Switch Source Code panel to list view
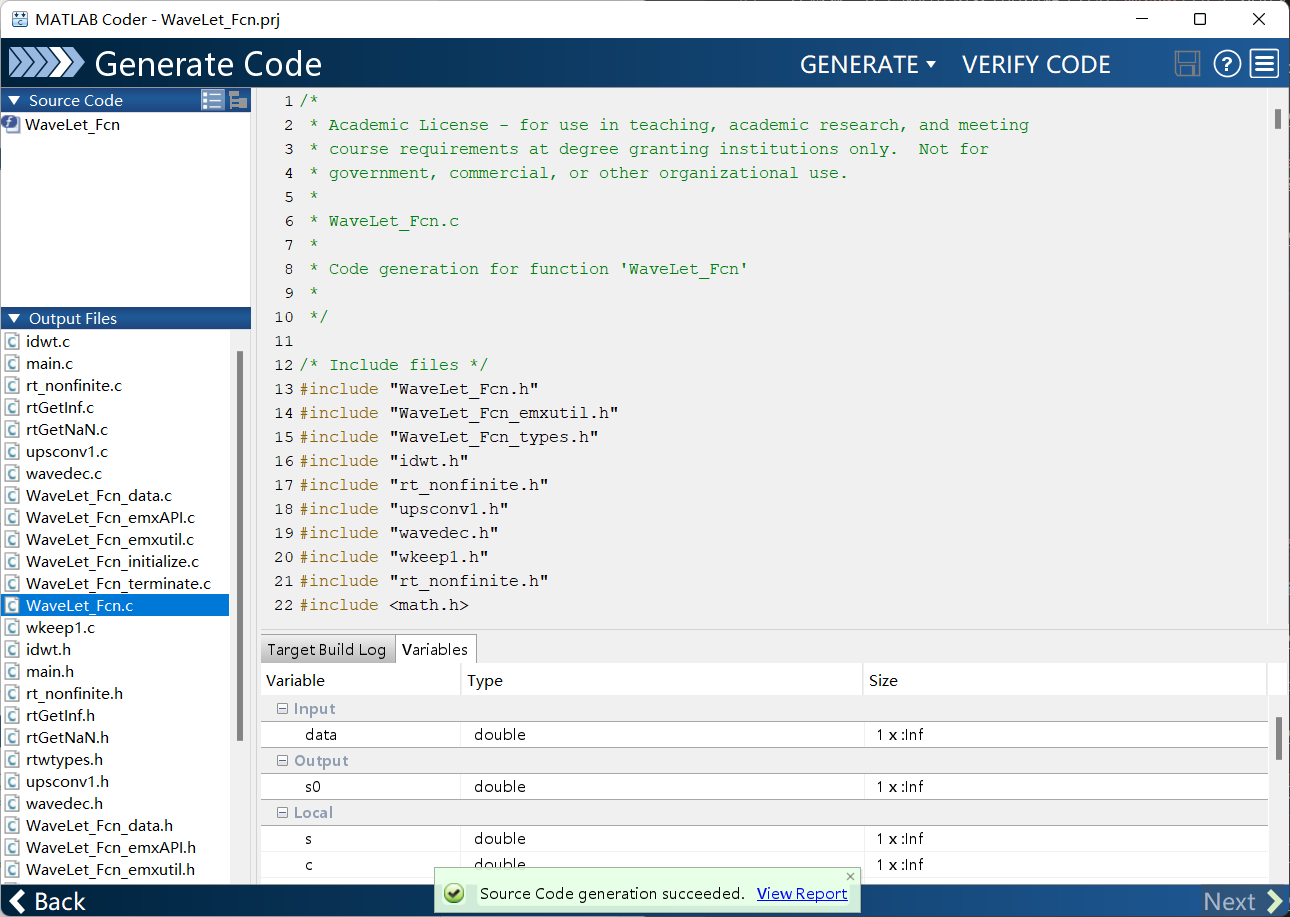Viewport: 1290px width, 917px height. pyautogui.click(x=212, y=100)
